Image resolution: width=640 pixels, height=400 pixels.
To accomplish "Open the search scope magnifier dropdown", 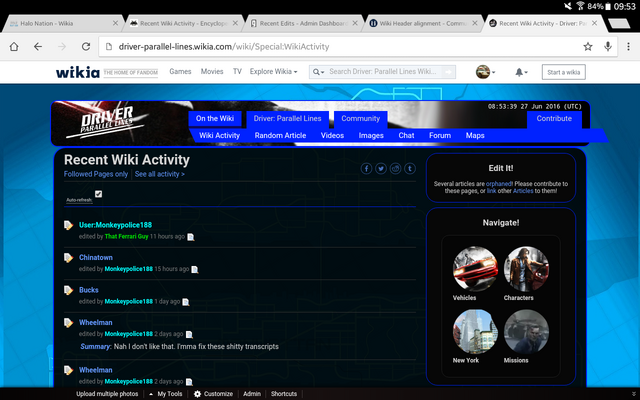I will coord(318,72).
